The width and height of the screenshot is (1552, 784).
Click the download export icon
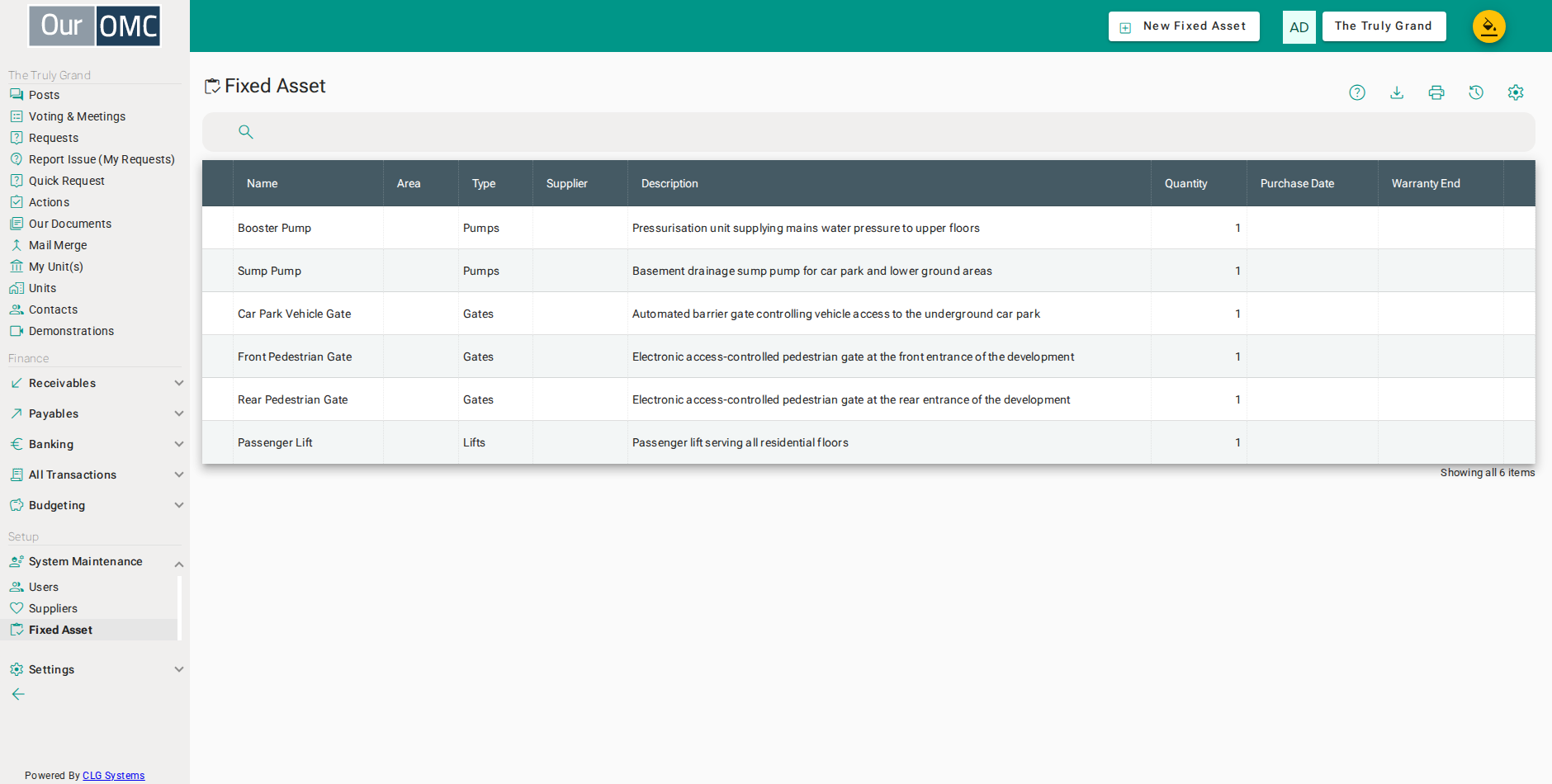pyautogui.click(x=1397, y=92)
